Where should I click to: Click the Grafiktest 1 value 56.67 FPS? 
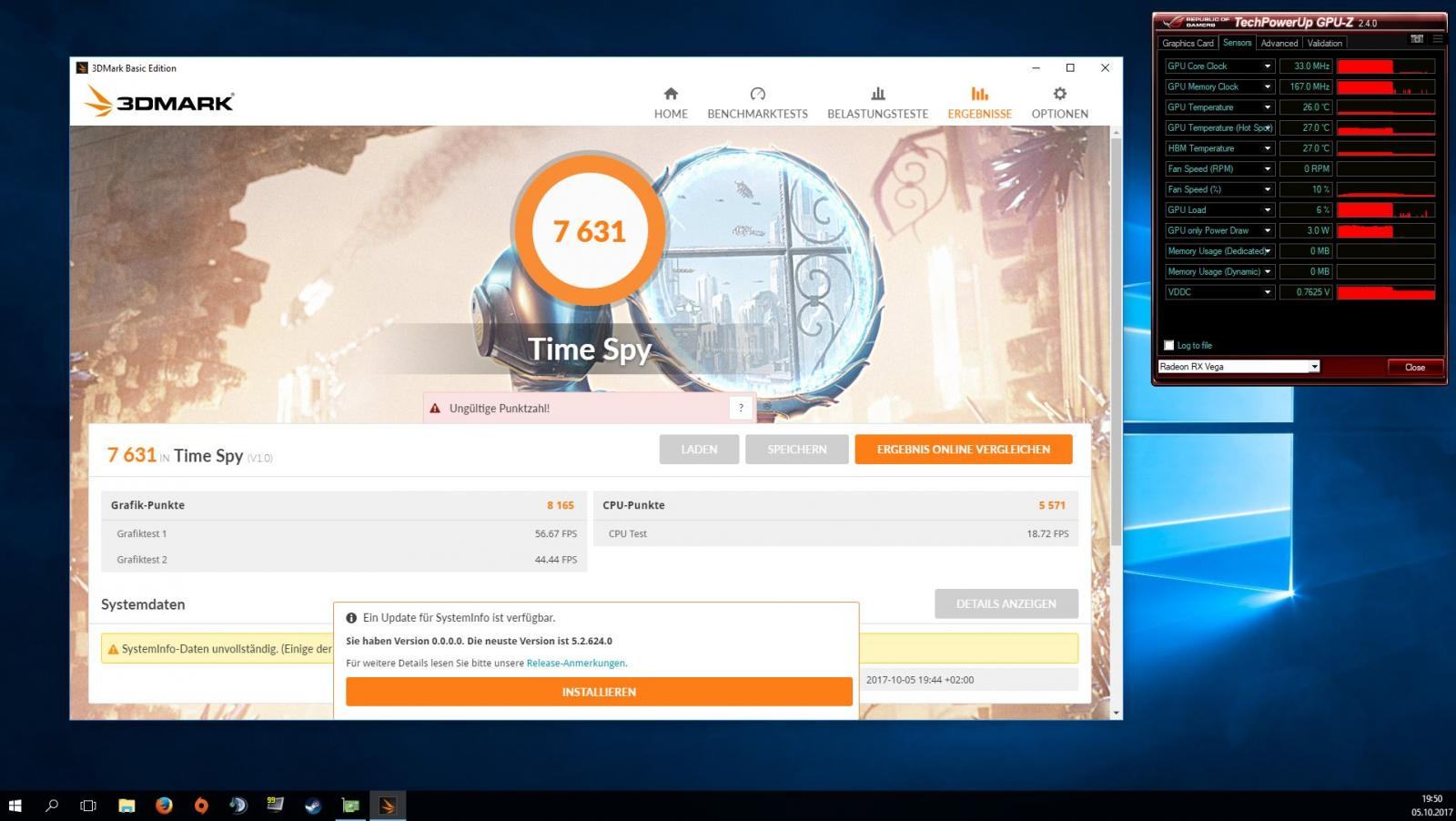(556, 534)
